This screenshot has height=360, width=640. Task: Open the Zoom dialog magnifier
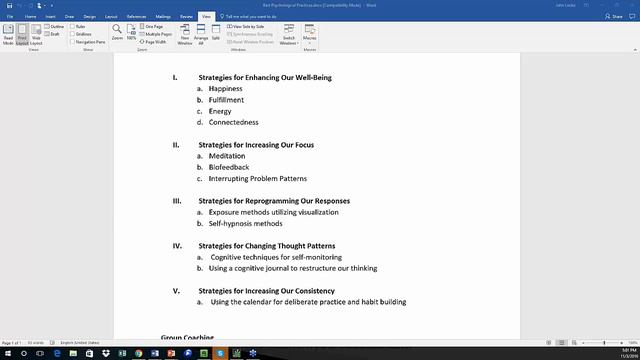(x=117, y=32)
